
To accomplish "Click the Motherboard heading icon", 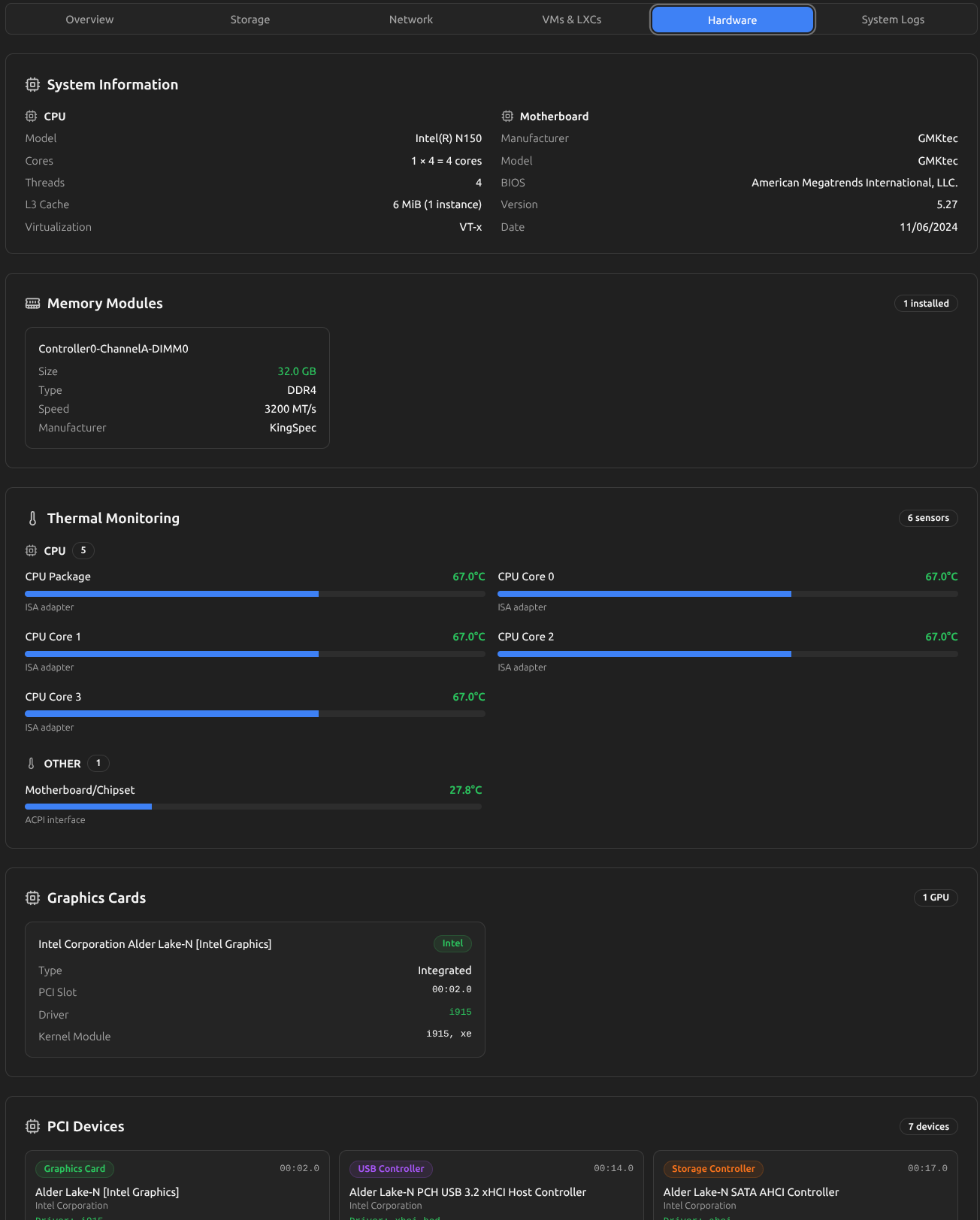I will tap(507, 117).
